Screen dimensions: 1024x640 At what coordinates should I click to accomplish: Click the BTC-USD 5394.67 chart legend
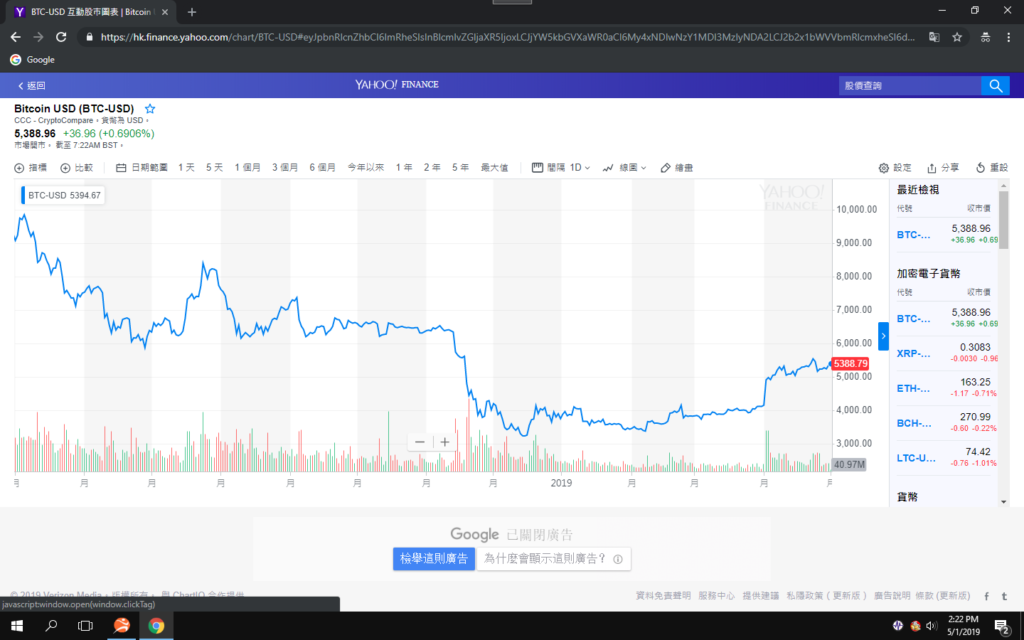coord(63,195)
